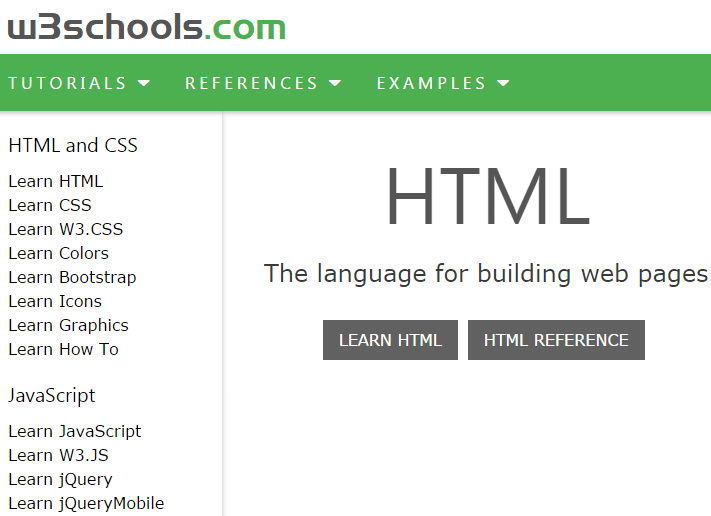Go to Learn jQuery tutorial

(x=60, y=479)
